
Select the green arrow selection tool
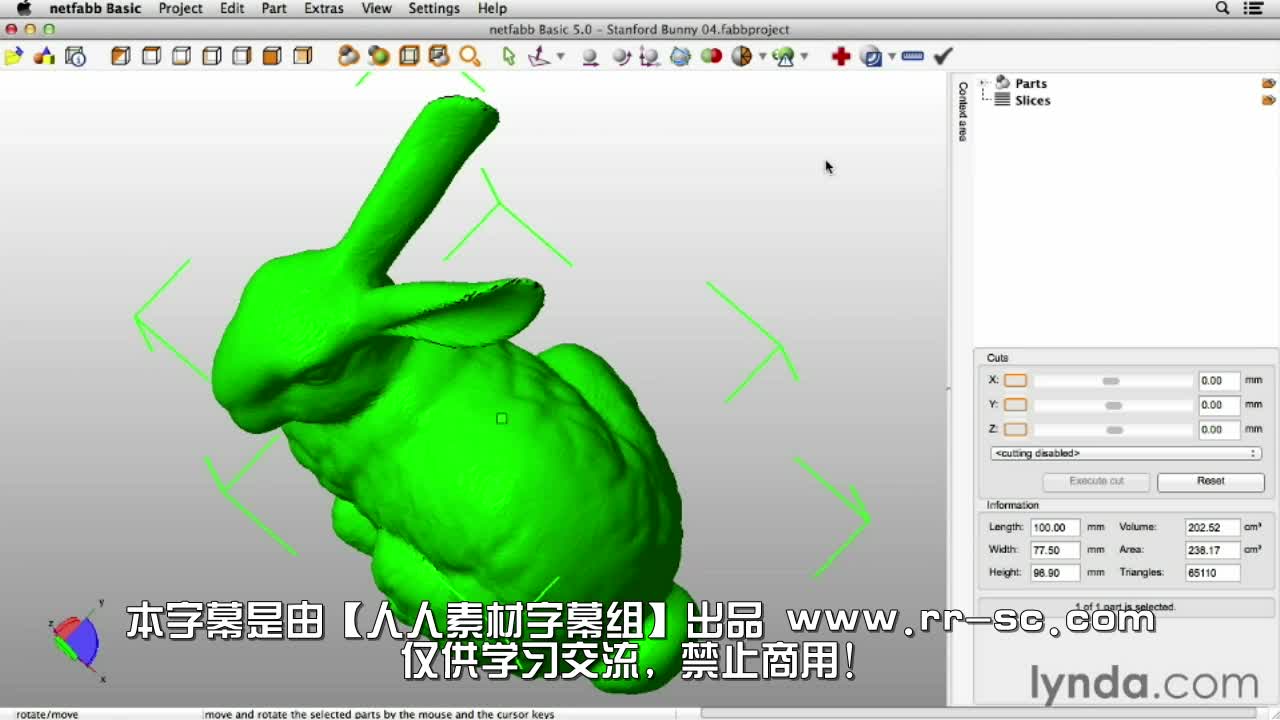click(509, 56)
